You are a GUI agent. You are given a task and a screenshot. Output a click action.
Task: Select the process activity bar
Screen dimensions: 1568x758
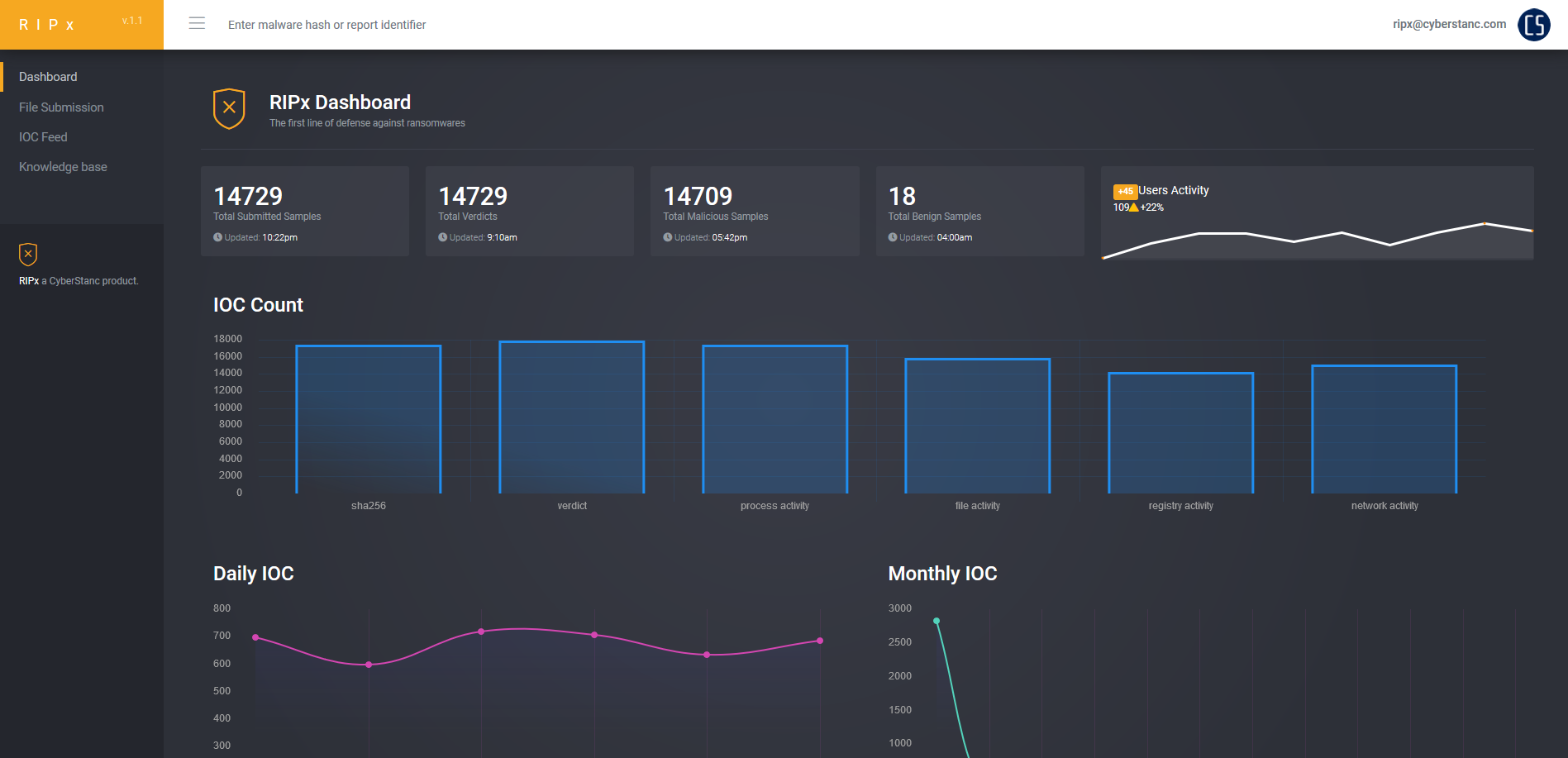tap(775, 419)
